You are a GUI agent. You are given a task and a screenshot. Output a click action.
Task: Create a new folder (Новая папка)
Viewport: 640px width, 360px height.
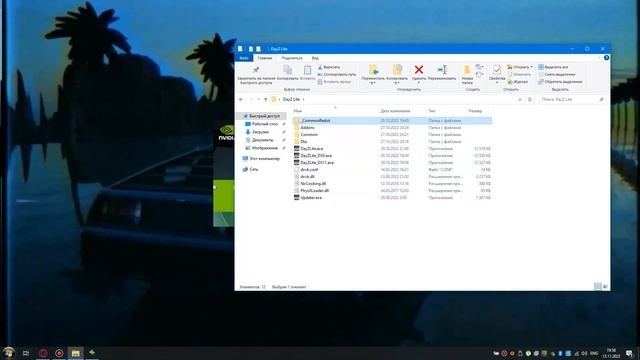tap(467, 74)
